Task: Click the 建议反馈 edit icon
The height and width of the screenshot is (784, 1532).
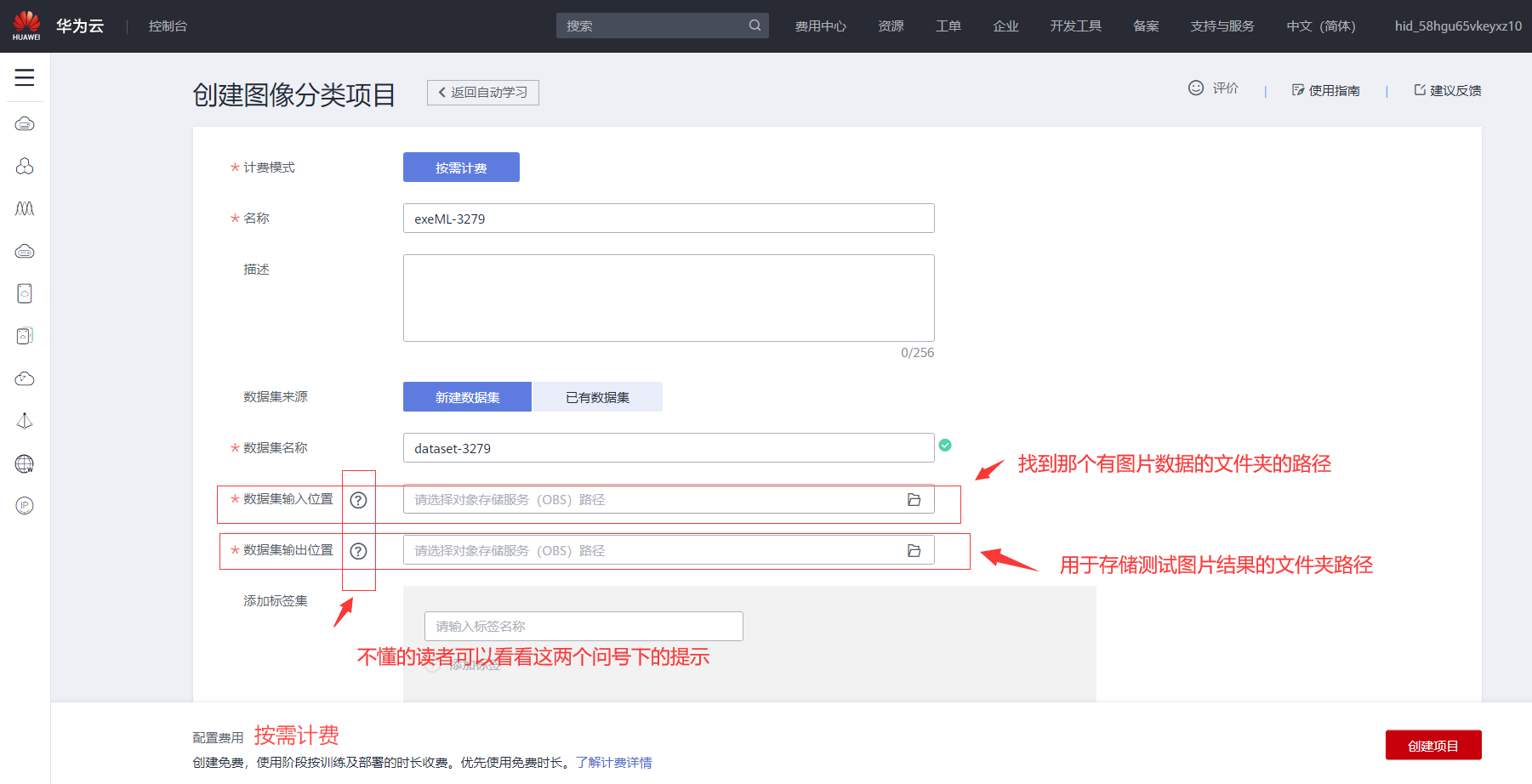Action: tap(1420, 89)
